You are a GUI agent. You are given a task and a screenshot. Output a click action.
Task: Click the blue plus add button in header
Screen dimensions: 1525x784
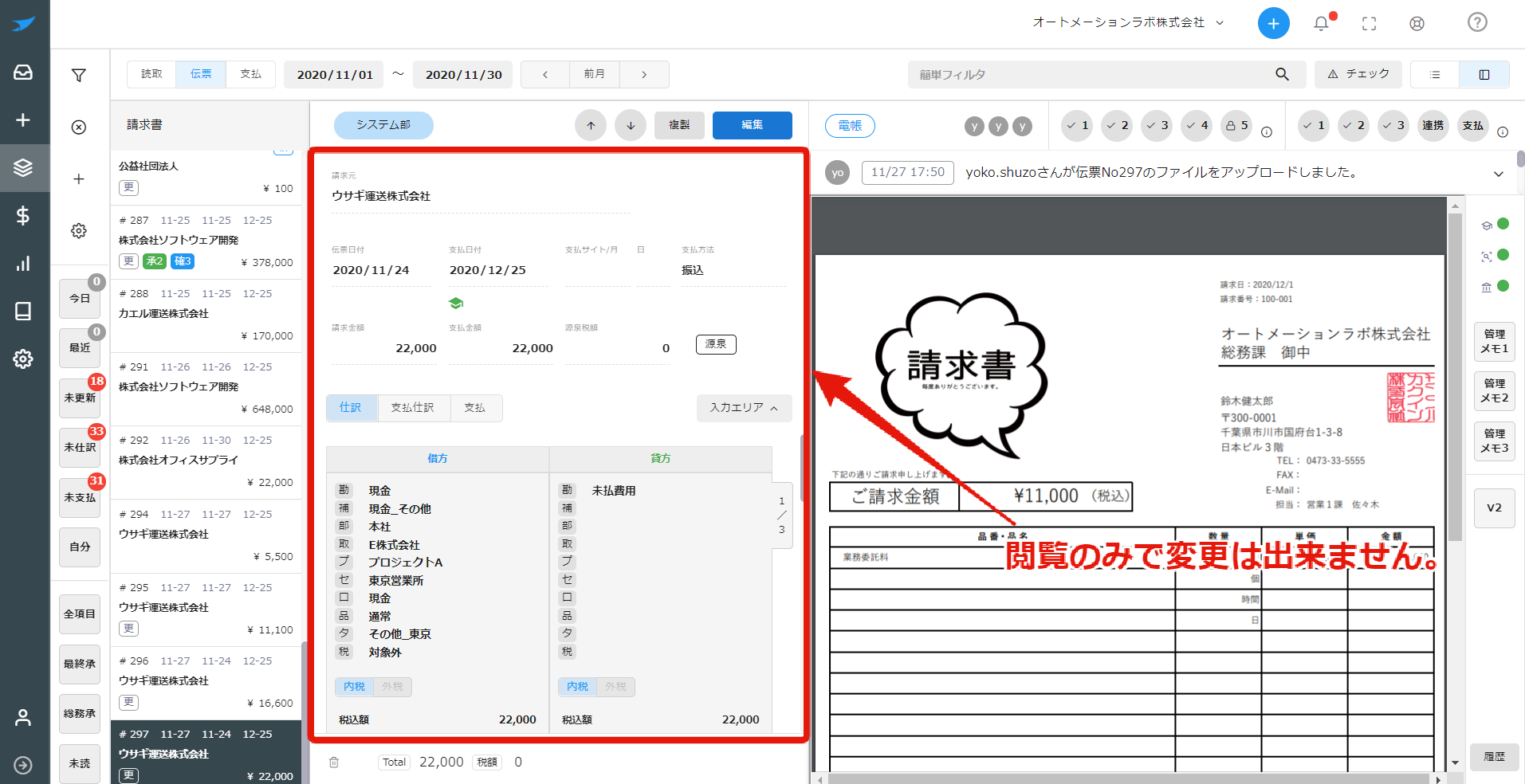(1274, 23)
